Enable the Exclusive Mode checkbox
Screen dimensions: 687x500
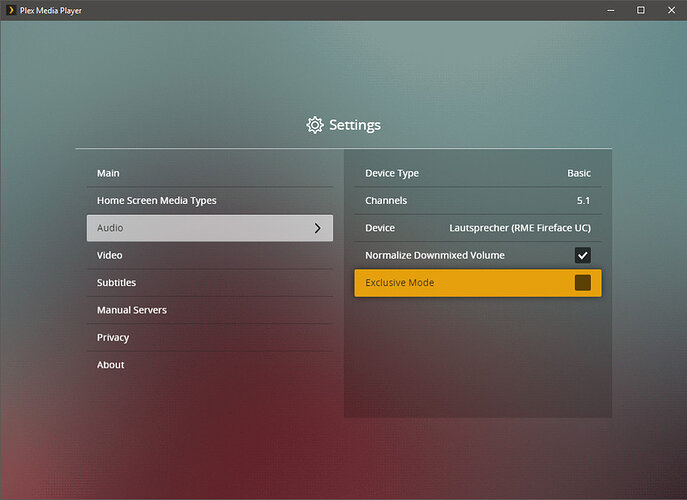(583, 283)
